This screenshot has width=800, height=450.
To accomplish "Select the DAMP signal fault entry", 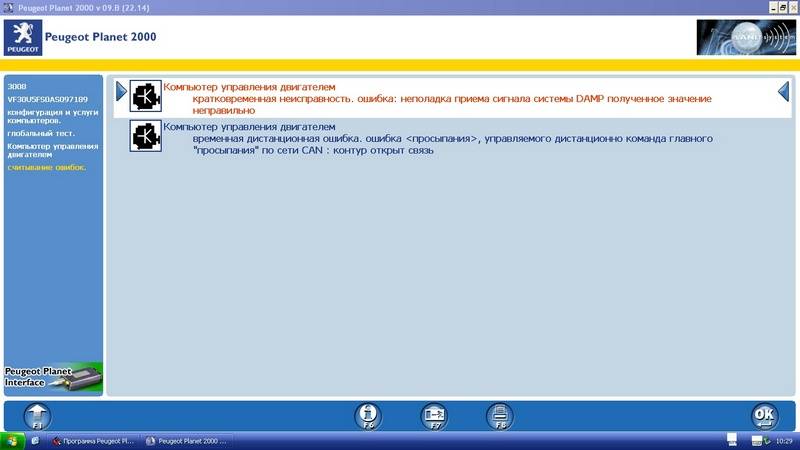I will coord(450,99).
